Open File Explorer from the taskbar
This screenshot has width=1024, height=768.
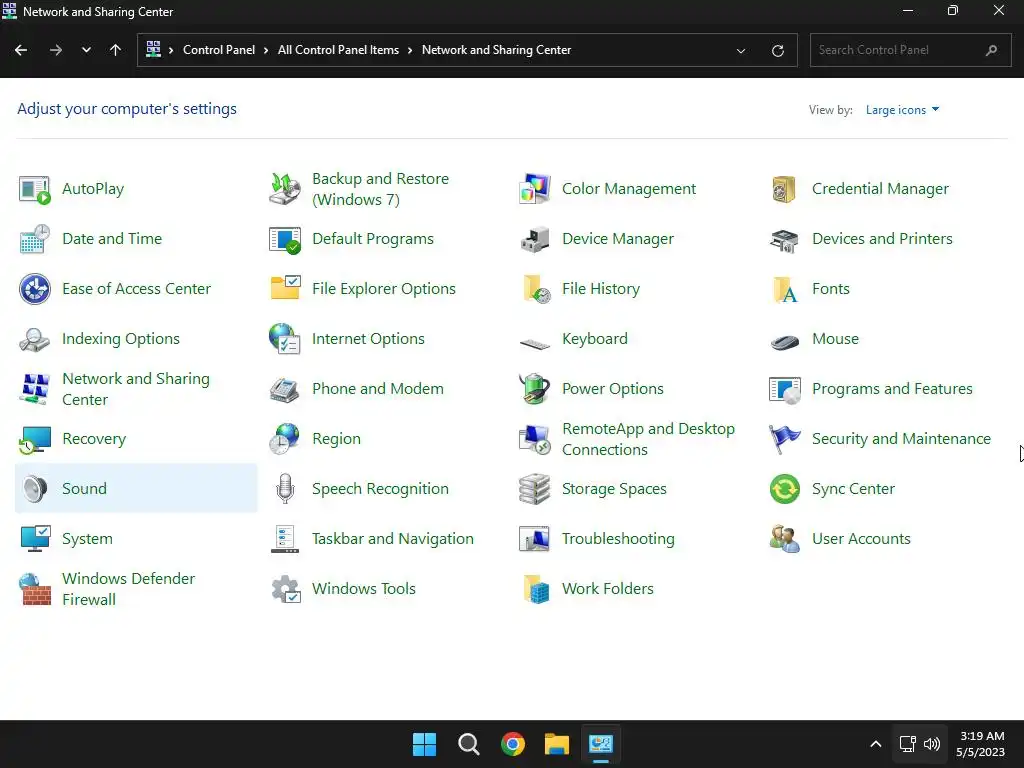557,744
